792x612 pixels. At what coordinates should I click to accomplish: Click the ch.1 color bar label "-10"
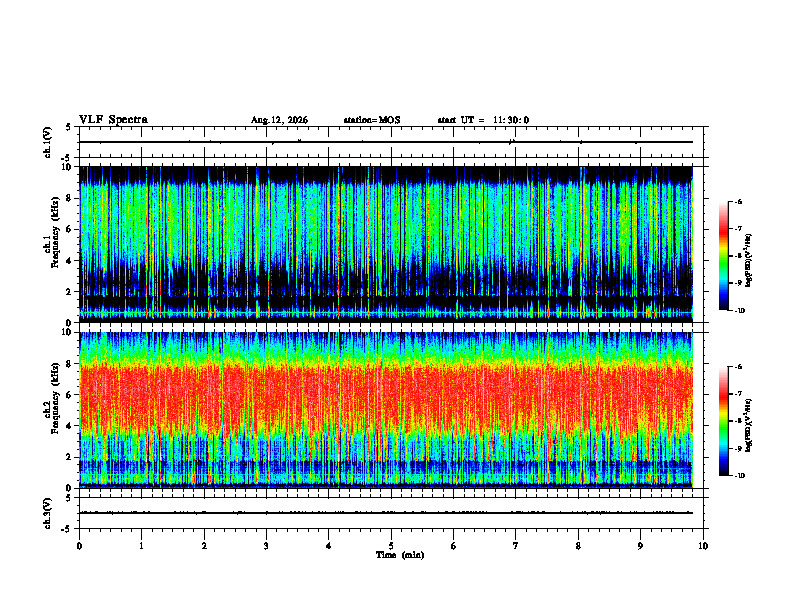point(740,311)
